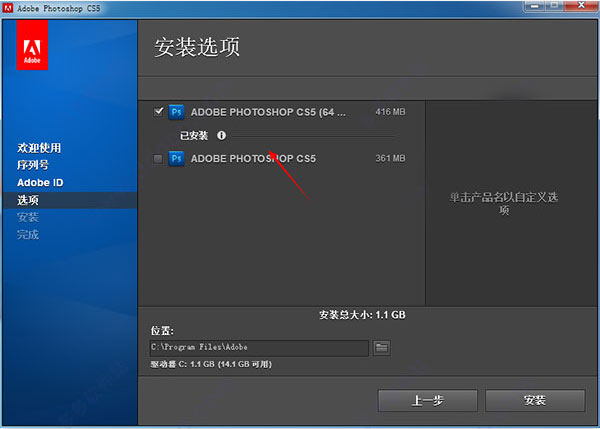Click the Adobe title bar icon
Screen dimensions: 600x429
(8, 8)
